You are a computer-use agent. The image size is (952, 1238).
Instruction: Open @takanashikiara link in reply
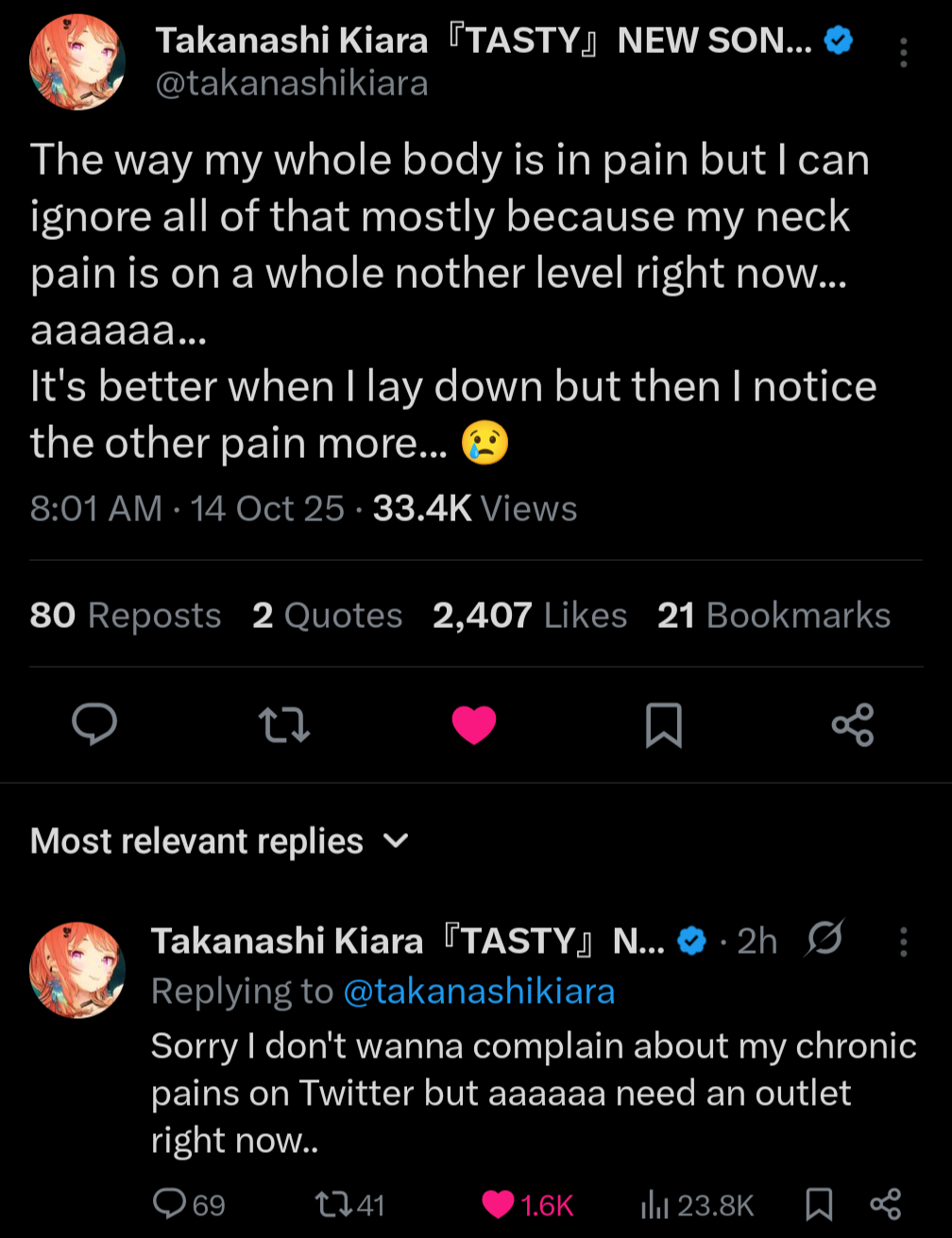tap(479, 992)
